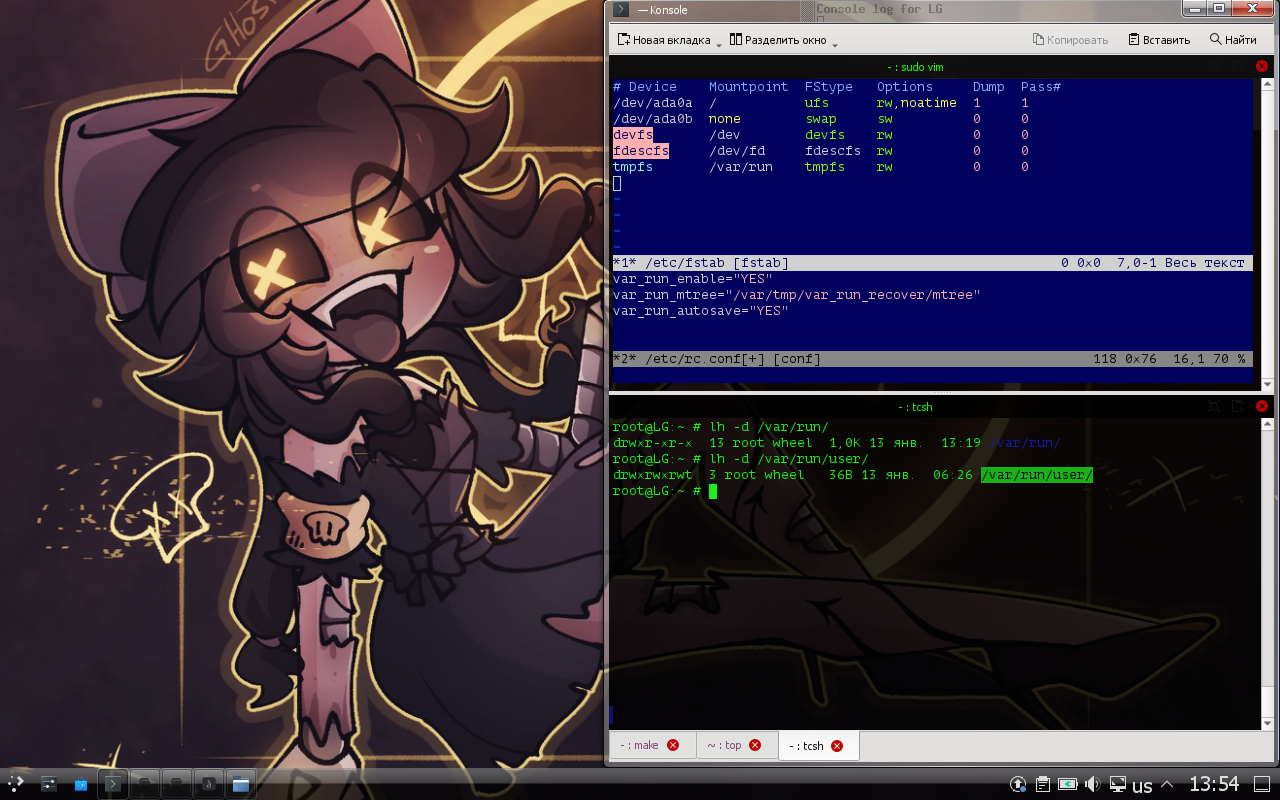This screenshot has height=800, width=1280.
Task: Open the volume tray icon
Action: pos(1093,785)
